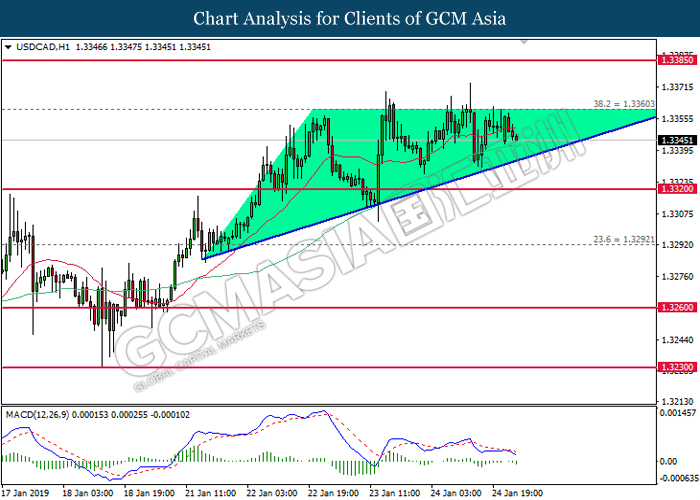Click the OHLC values 1.33466 1.33475 1.33451
Screen dimensions: 700x500
[x=125, y=47]
